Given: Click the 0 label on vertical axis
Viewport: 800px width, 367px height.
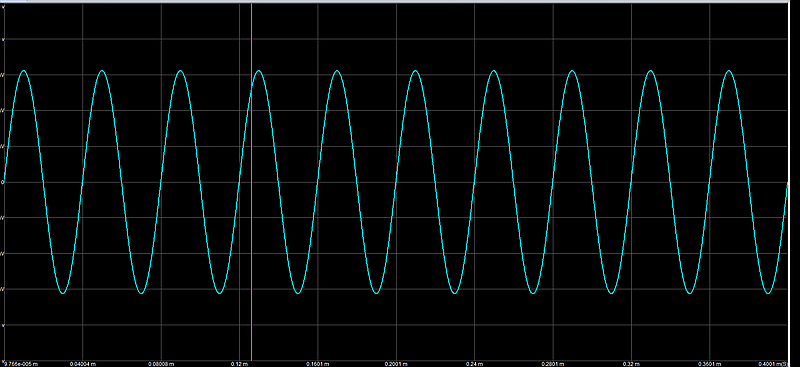Looking at the screenshot, I should coord(4,182).
